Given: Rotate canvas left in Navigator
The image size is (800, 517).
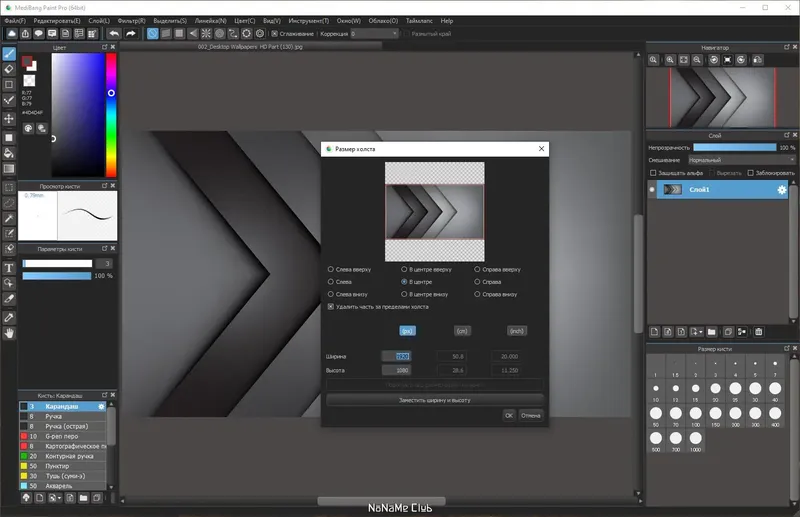Looking at the screenshot, I should pos(714,60).
